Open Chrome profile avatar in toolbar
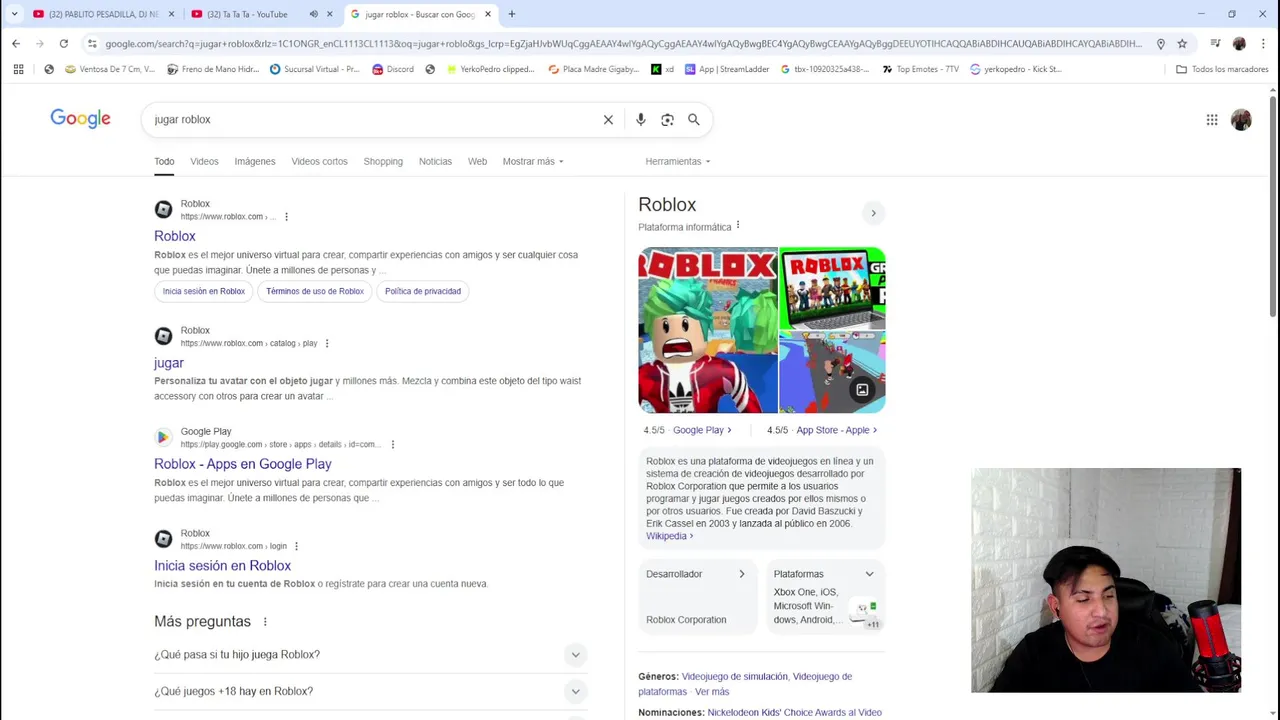The width and height of the screenshot is (1280, 720). point(1239,43)
